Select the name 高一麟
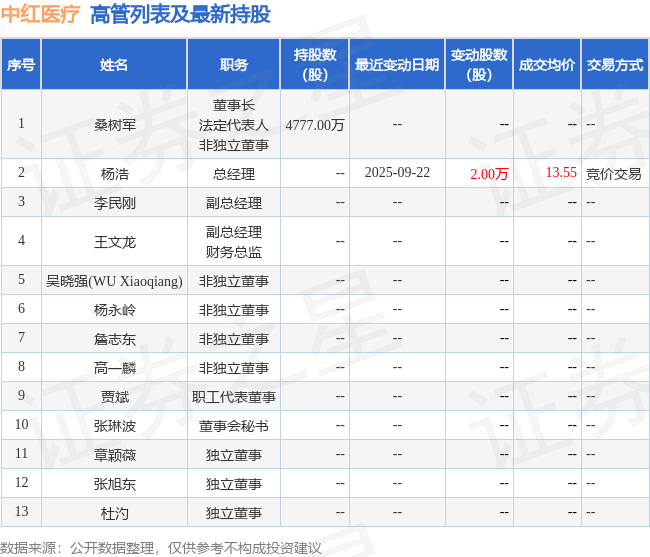This screenshot has height=557, width=650. (x=114, y=368)
